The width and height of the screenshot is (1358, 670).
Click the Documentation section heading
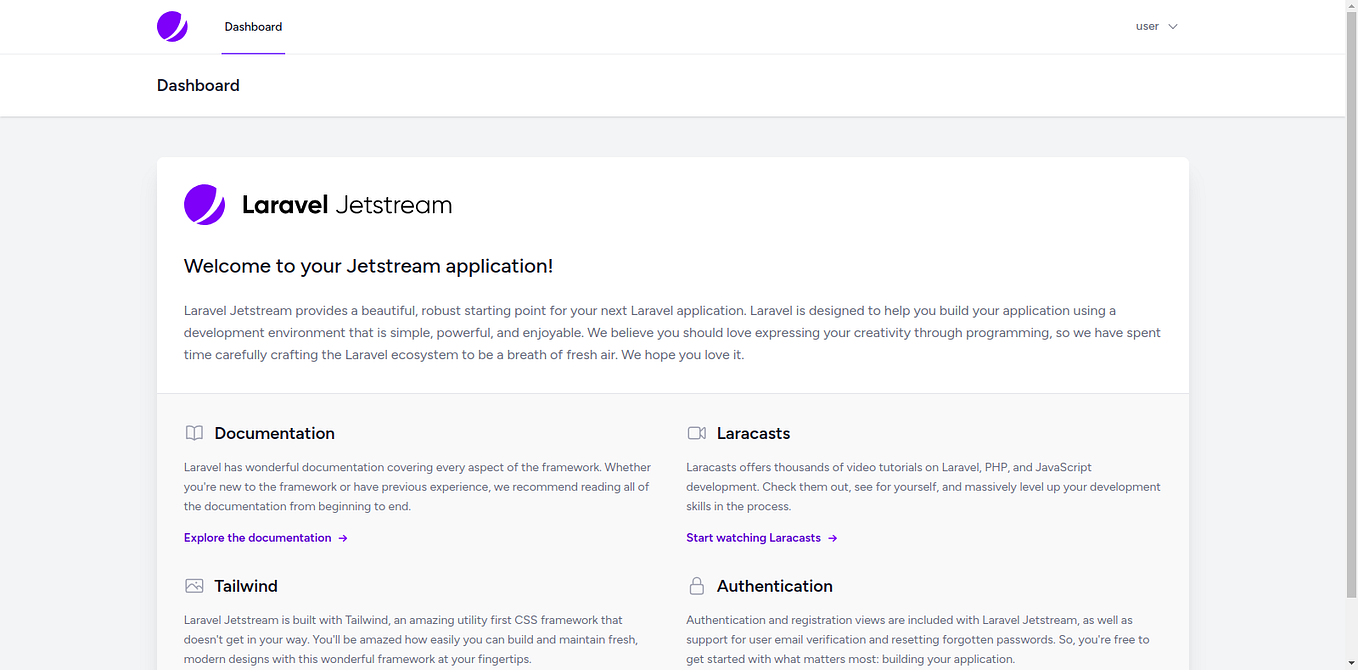click(274, 433)
